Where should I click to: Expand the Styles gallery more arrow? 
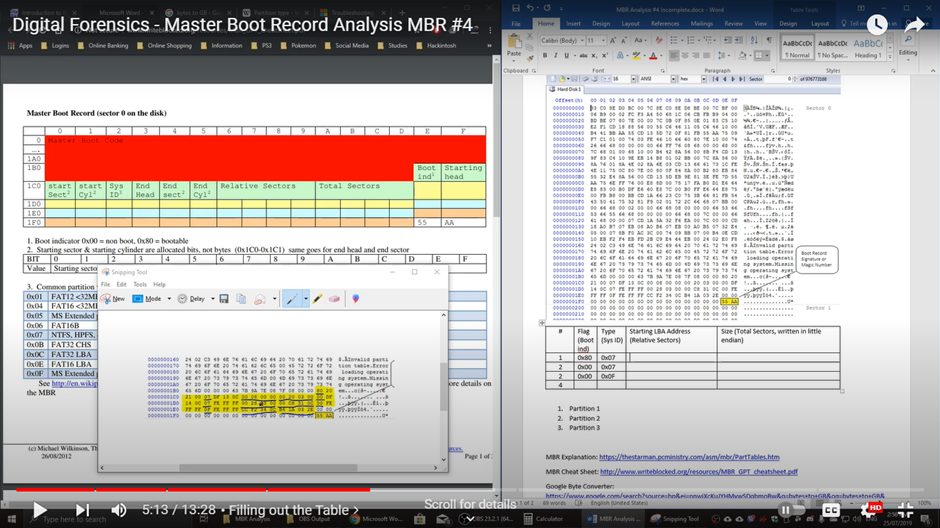pyautogui.click(x=890, y=56)
